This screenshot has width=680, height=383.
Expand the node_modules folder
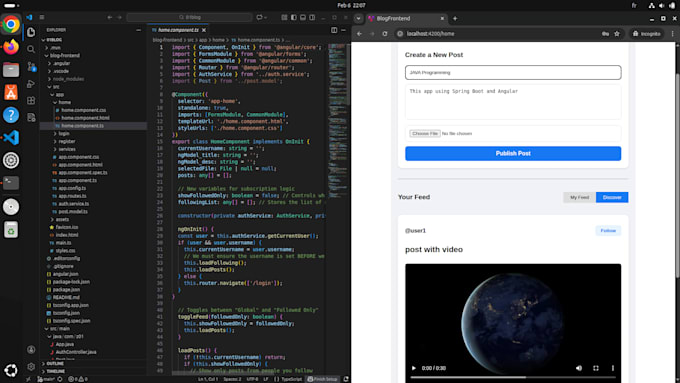click(x=69, y=79)
